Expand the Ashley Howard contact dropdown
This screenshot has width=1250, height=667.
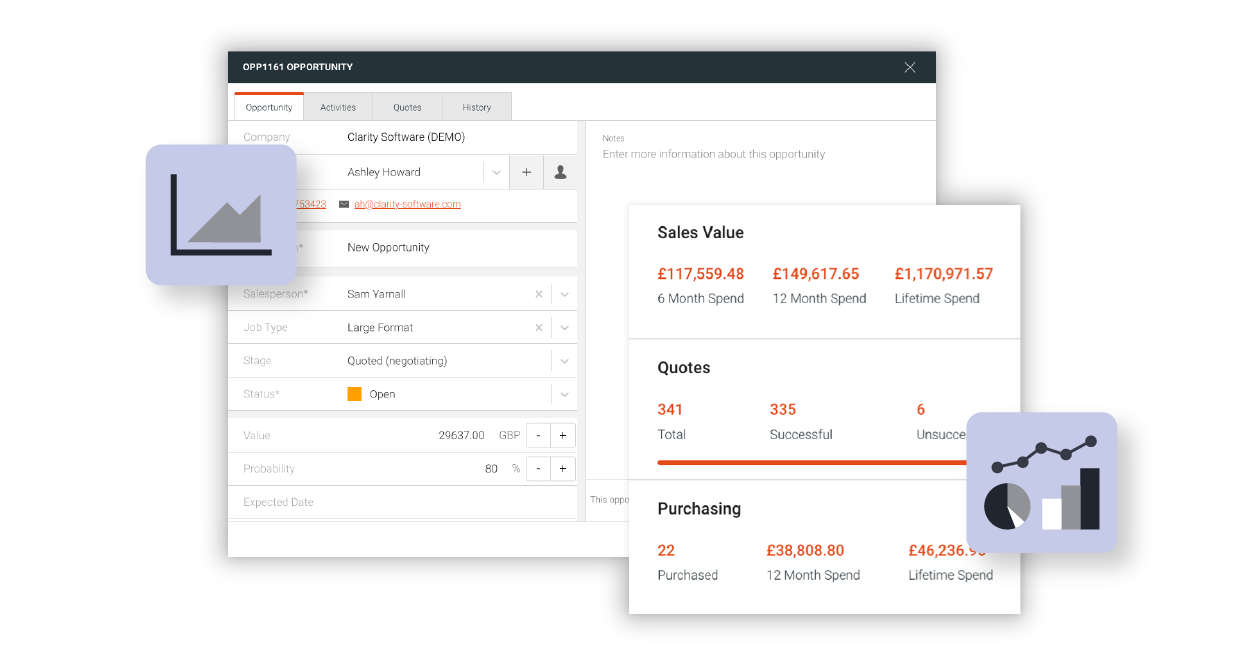(496, 172)
